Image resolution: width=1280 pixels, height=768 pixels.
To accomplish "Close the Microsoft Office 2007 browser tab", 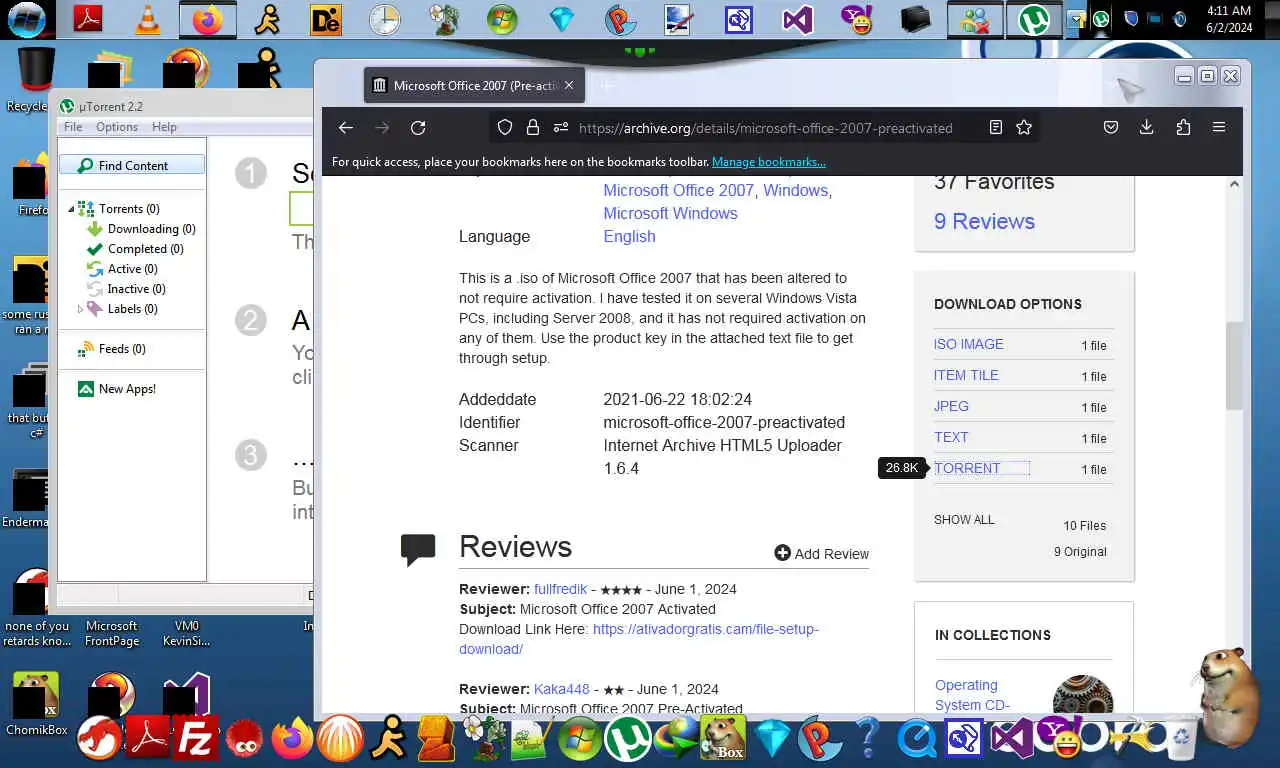I will point(569,85).
